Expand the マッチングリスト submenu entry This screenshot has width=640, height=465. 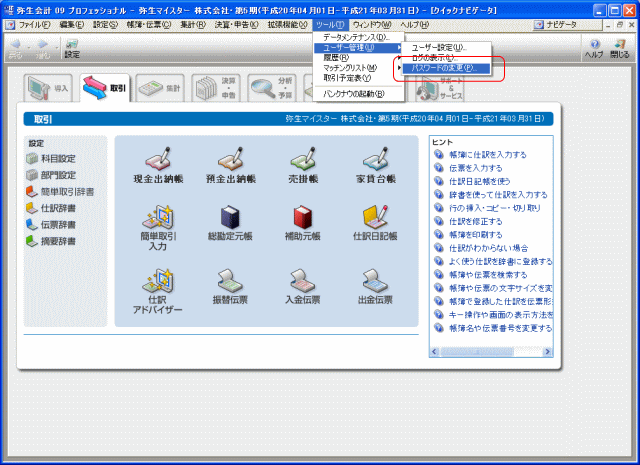358,68
